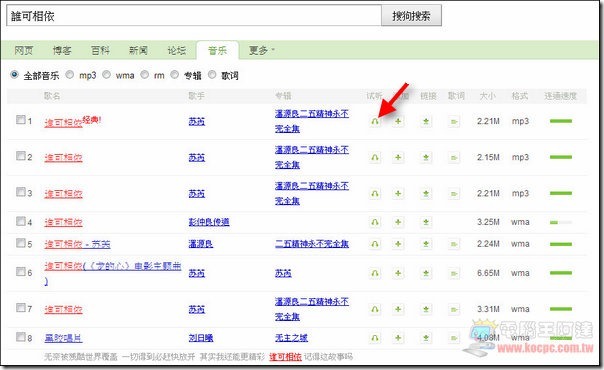The image size is (604, 370).
Task: Add the 2.15M mp3 song with plus icon
Action: click(x=398, y=157)
